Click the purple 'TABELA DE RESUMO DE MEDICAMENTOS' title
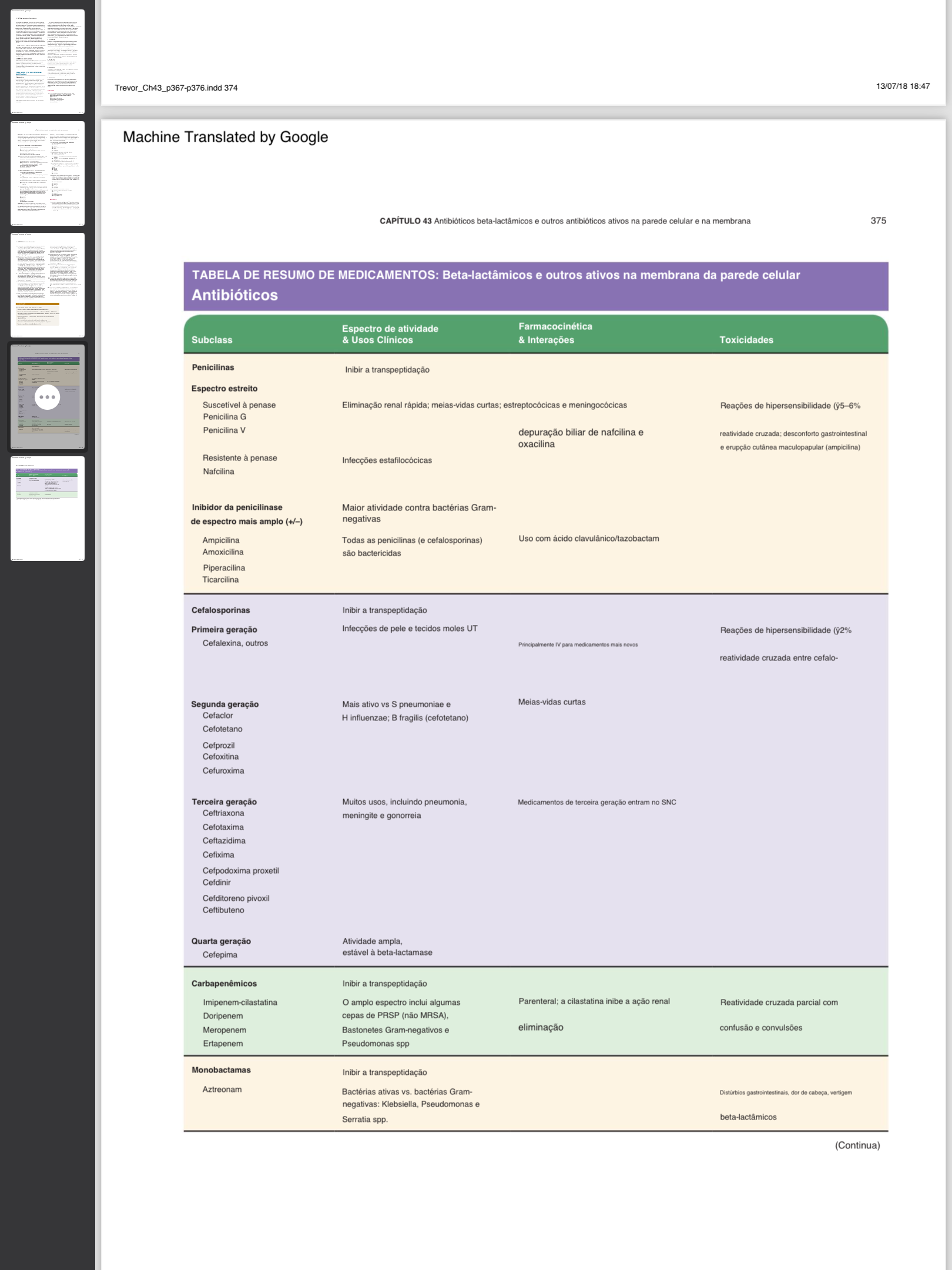Screen dimensions: 952x1270 coord(496,275)
